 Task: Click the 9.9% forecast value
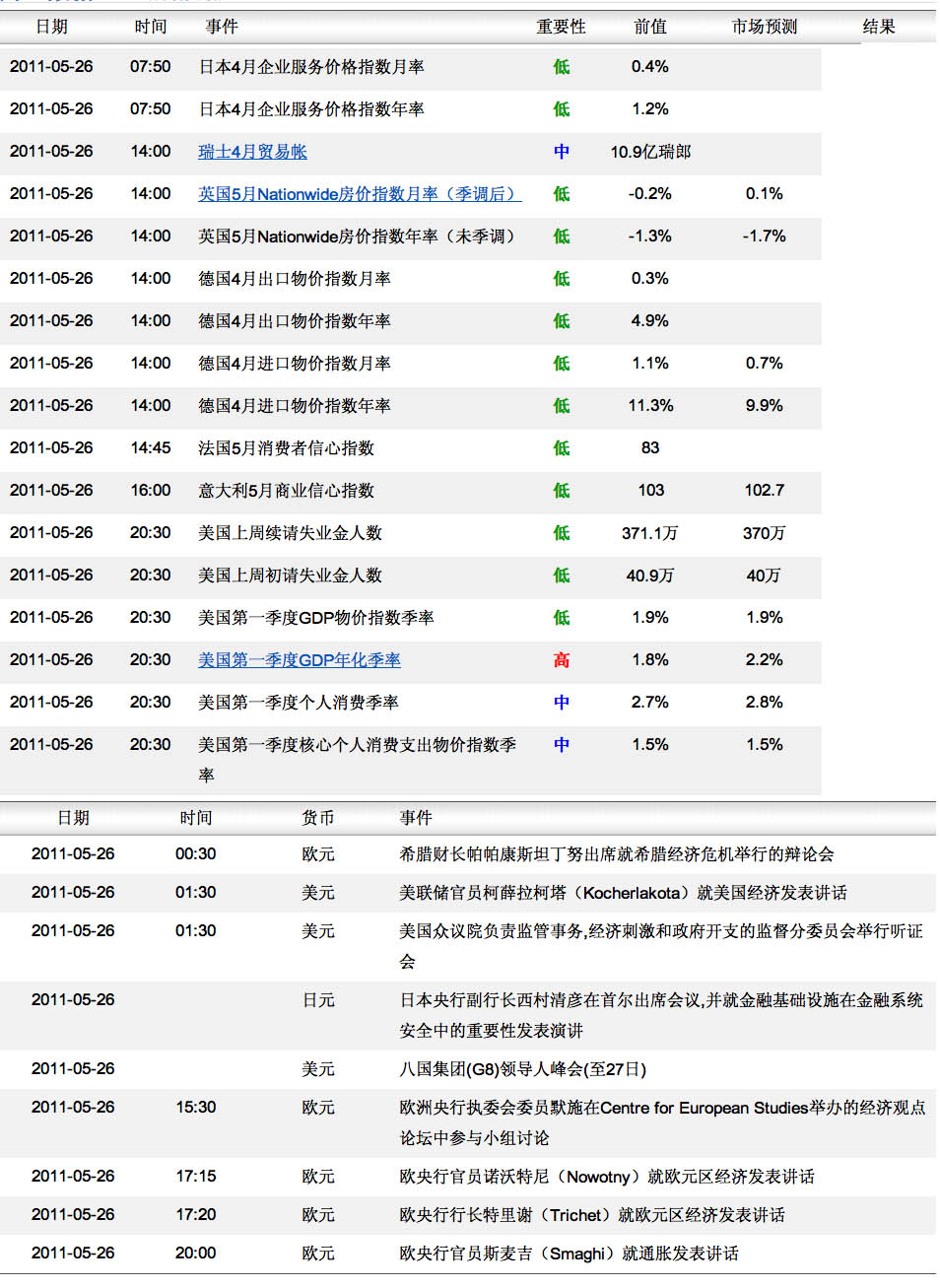(x=765, y=406)
